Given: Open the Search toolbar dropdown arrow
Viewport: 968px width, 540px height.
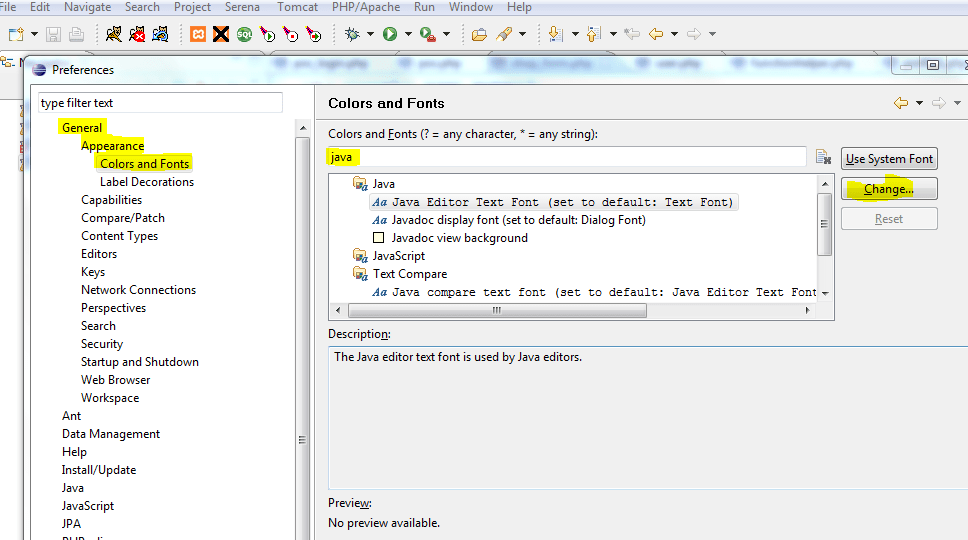Looking at the screenshot, I should click(522, 34).
